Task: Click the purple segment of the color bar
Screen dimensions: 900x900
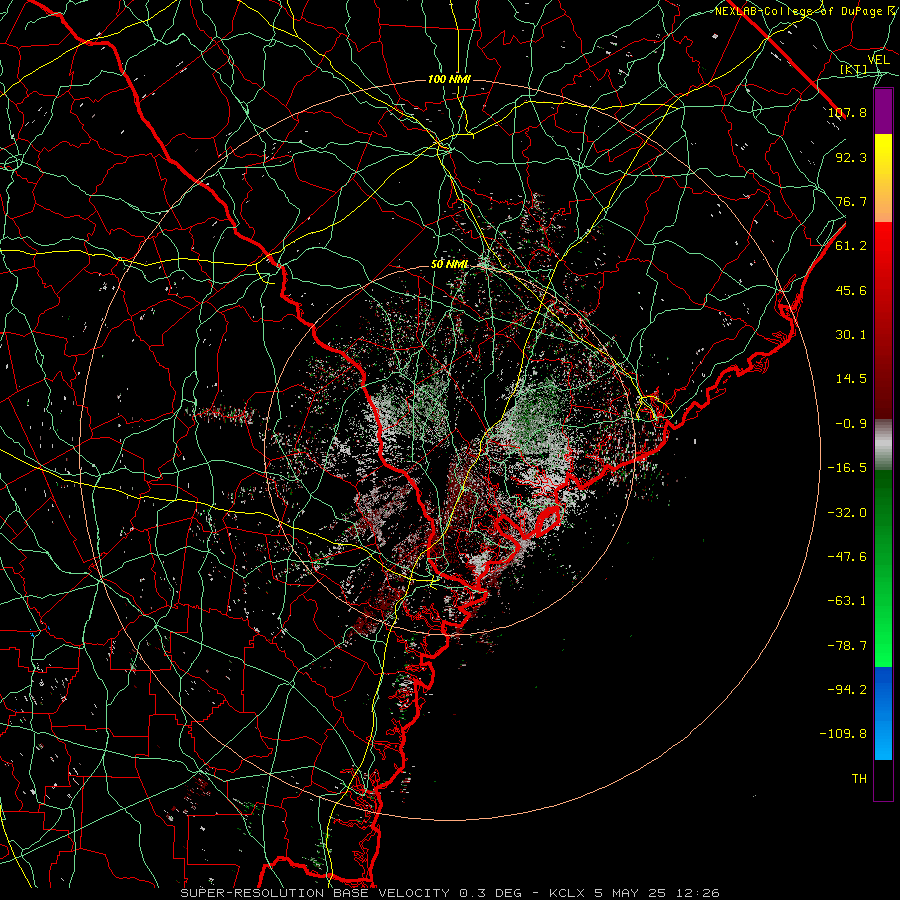Action: (x=883, y=111)
